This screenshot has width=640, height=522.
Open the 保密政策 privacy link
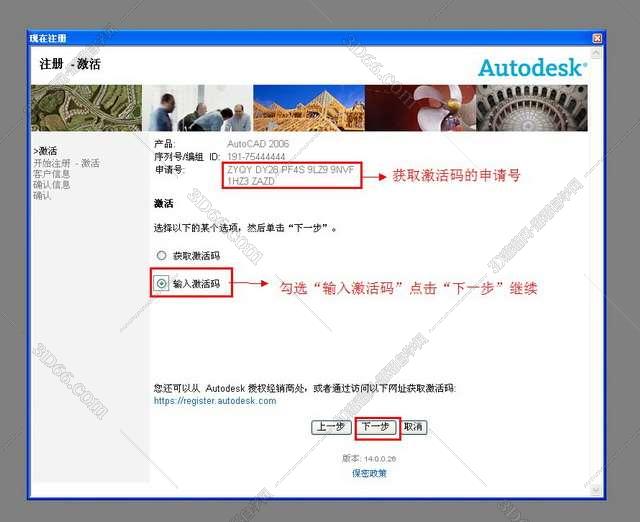pyautogui.click(x=368, y=473)
